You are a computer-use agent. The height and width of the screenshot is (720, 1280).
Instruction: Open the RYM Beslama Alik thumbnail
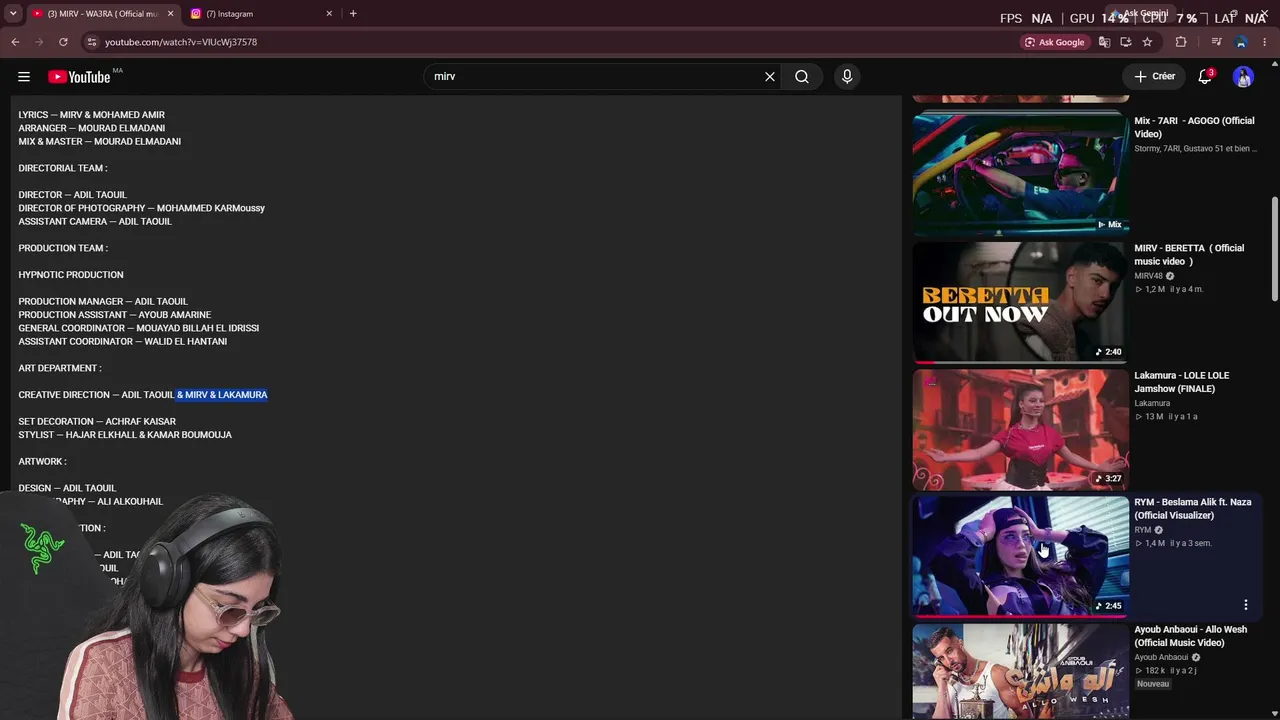point(1021,556)
